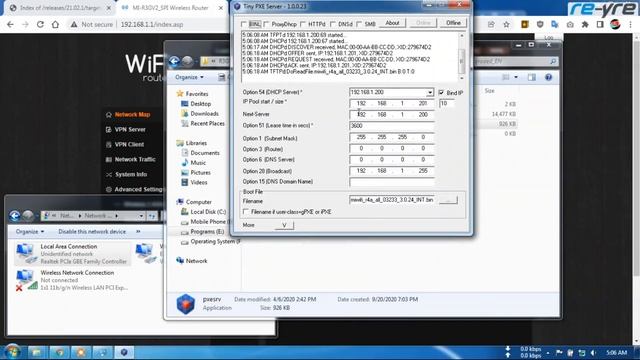
Task: Open the view options dropdown arrow in Explorer
Action: point(516,77)
